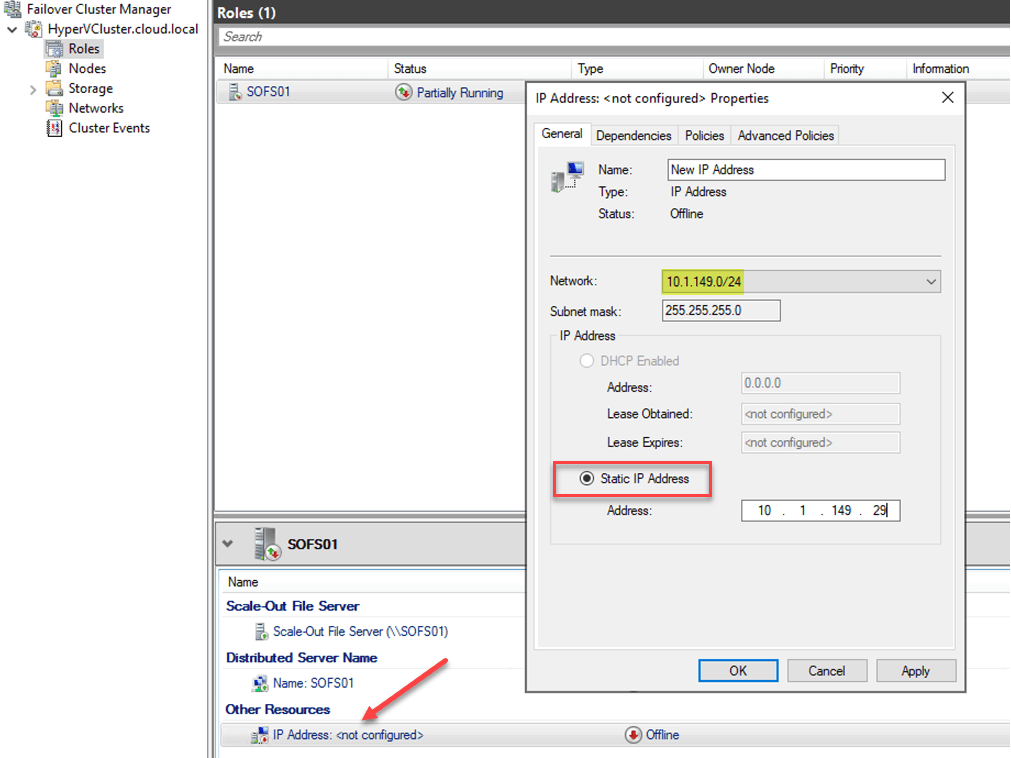Select Cluster Events in the navigation tree
The height and width of the screenshot is (758, 1011).
tap(109, 128)
